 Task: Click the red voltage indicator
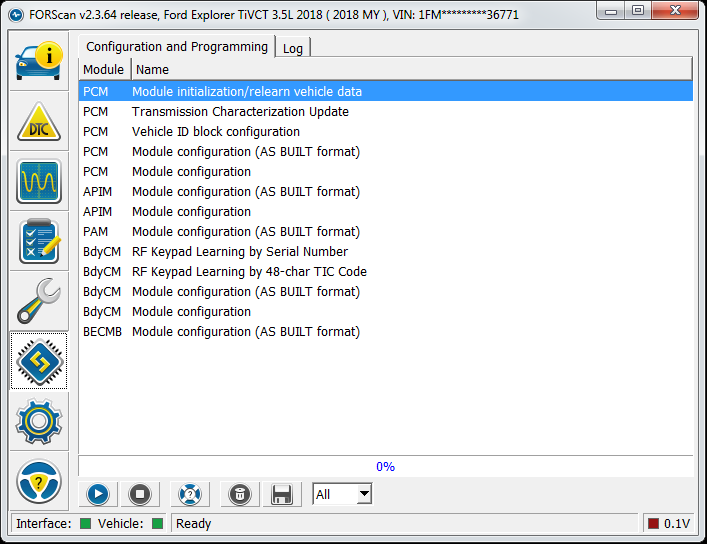coord(653,523)
